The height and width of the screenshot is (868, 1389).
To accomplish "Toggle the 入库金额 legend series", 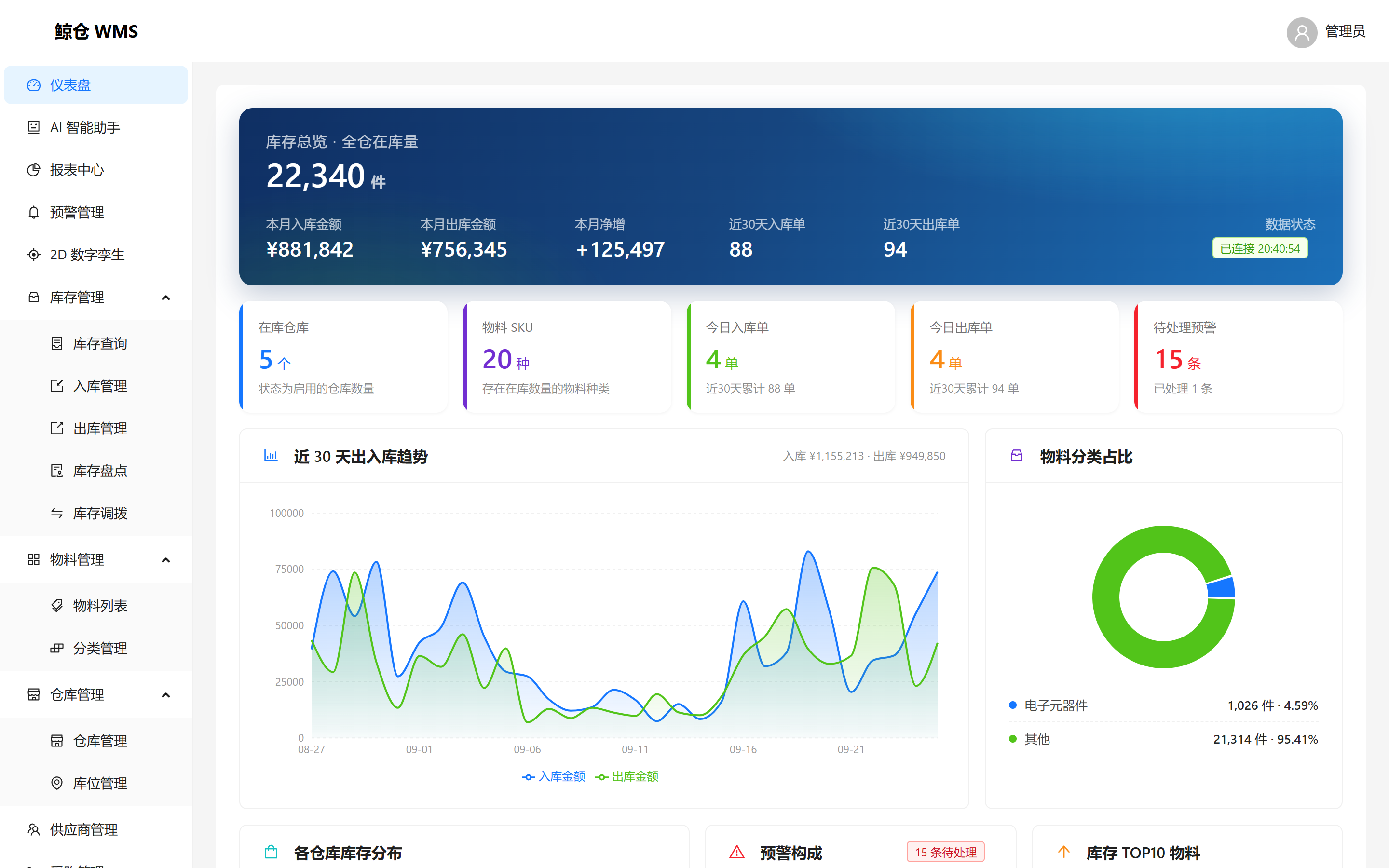I will click(x=553, y=777).
